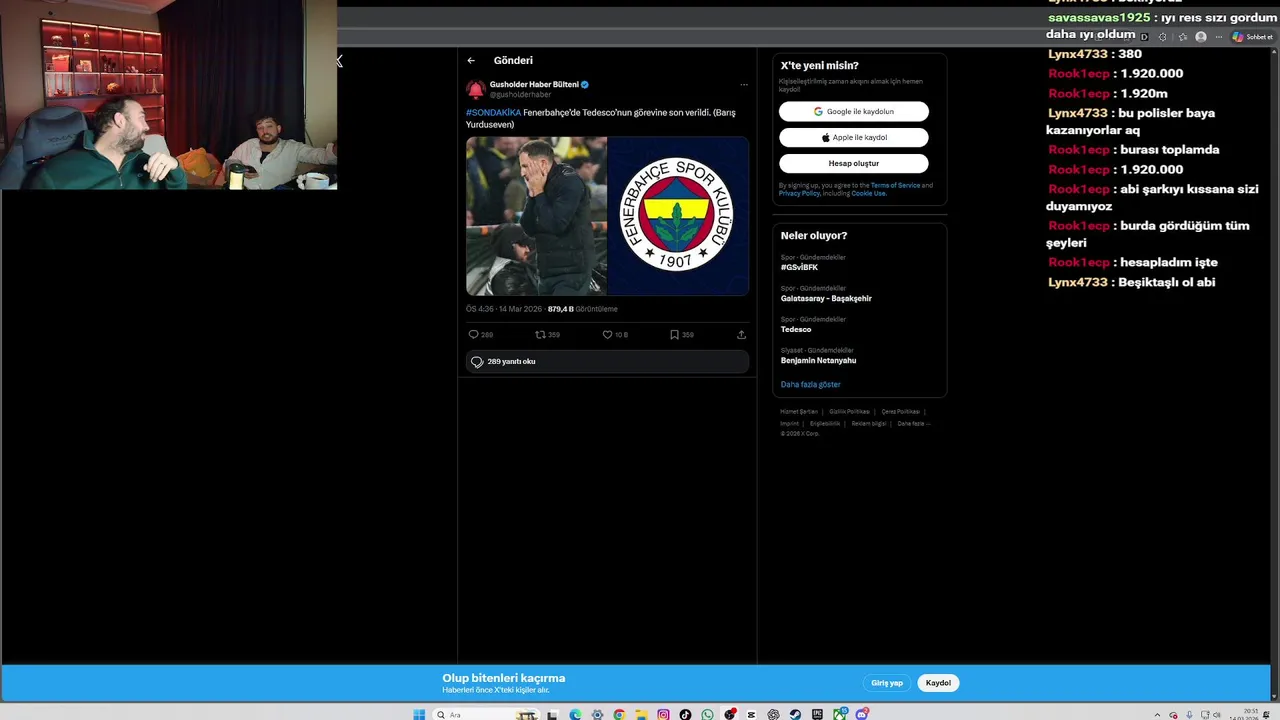Image resolution: width=1280 pixels, height=720 pixels.
Task: Open Çerez Politikası footer link
Action: 900,412
